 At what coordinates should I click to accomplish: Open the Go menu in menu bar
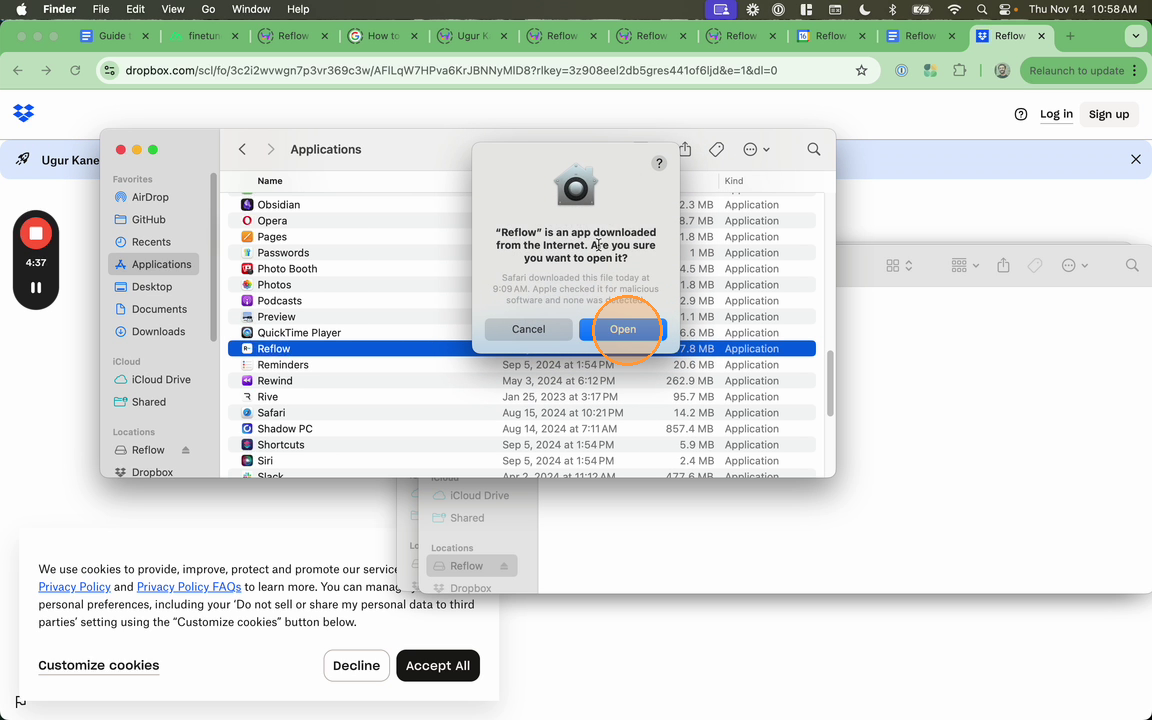(208, 9)
